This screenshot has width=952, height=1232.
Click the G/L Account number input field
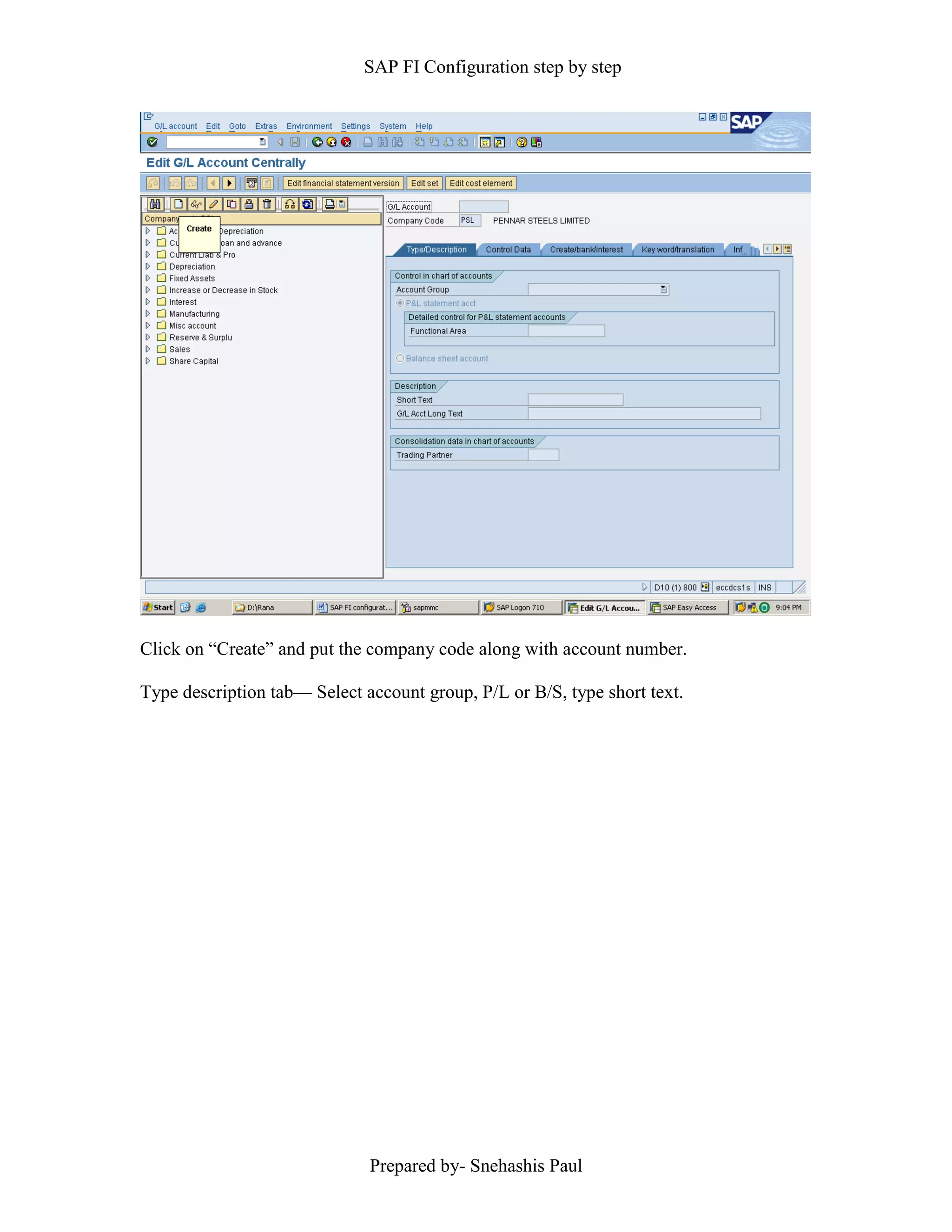pos(483,207)
